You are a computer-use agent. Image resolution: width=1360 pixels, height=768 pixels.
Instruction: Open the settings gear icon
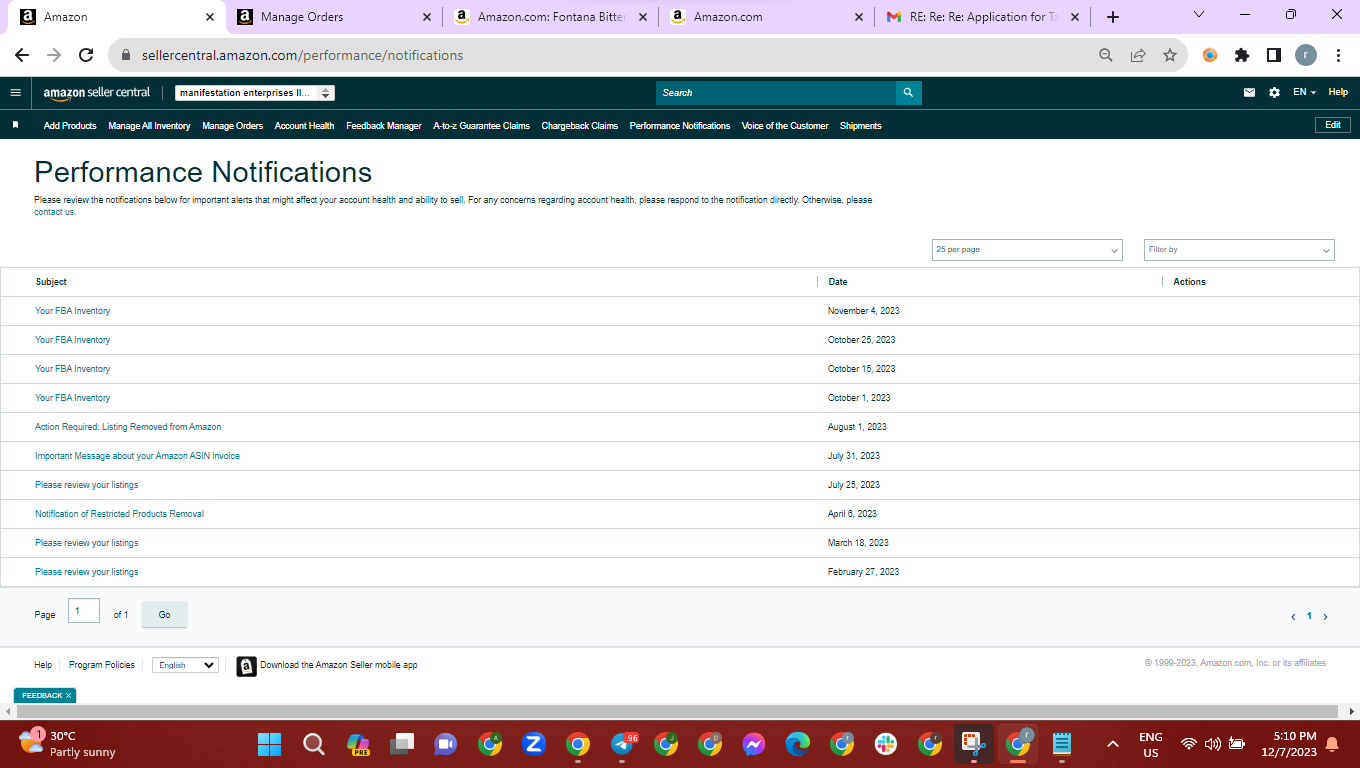1274,93
